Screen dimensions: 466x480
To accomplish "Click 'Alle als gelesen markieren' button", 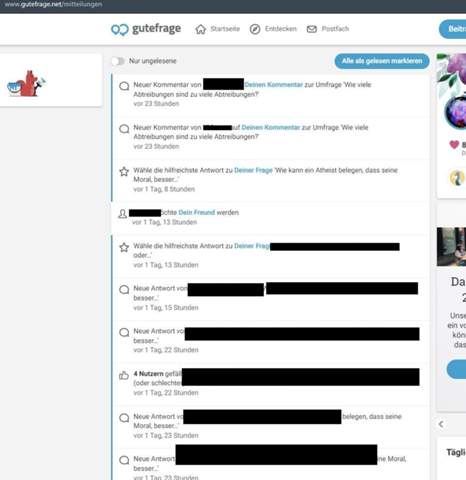I will (x=382, y=61).
